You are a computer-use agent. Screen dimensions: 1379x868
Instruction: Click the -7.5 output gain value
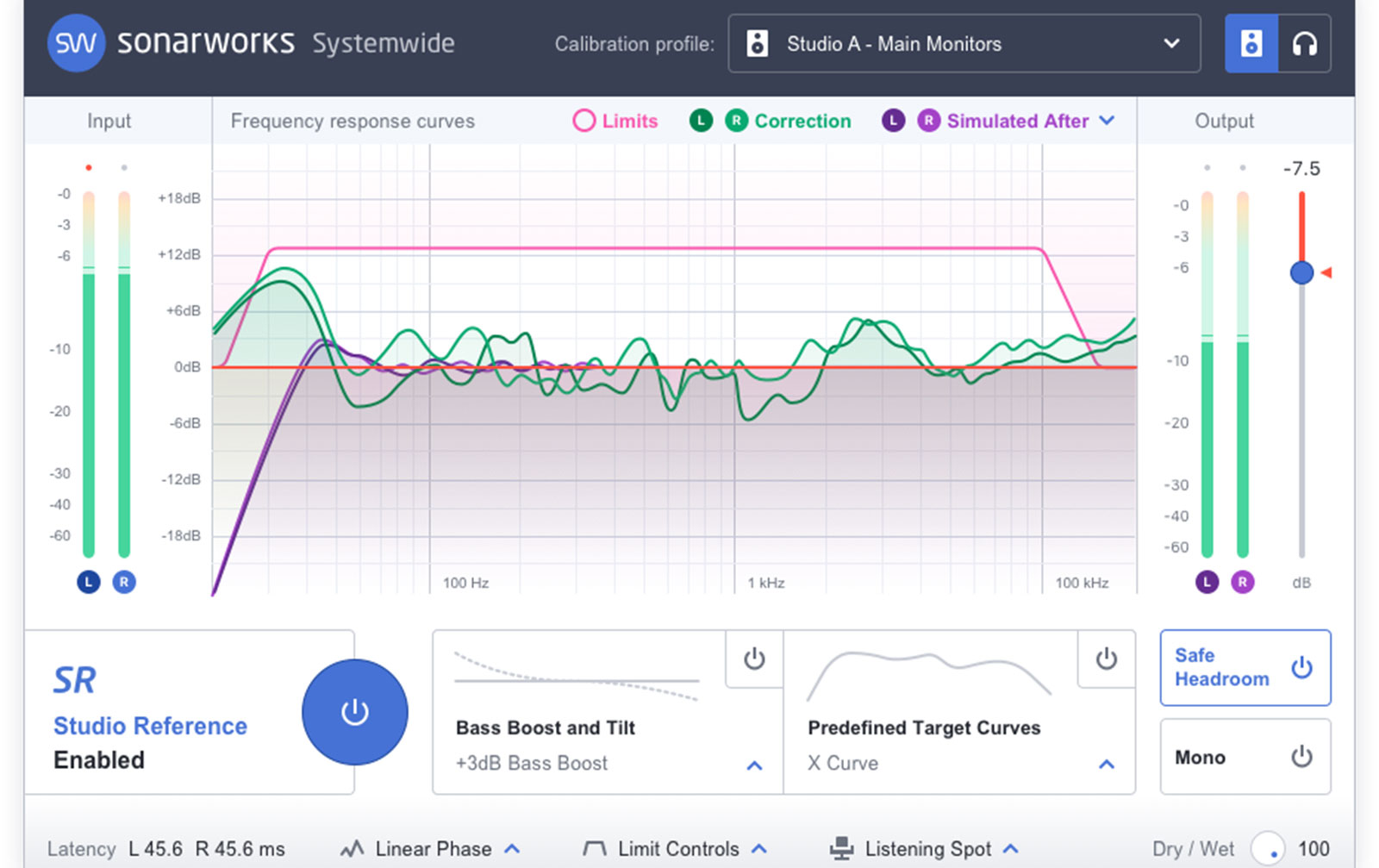tap(1301, 169)
